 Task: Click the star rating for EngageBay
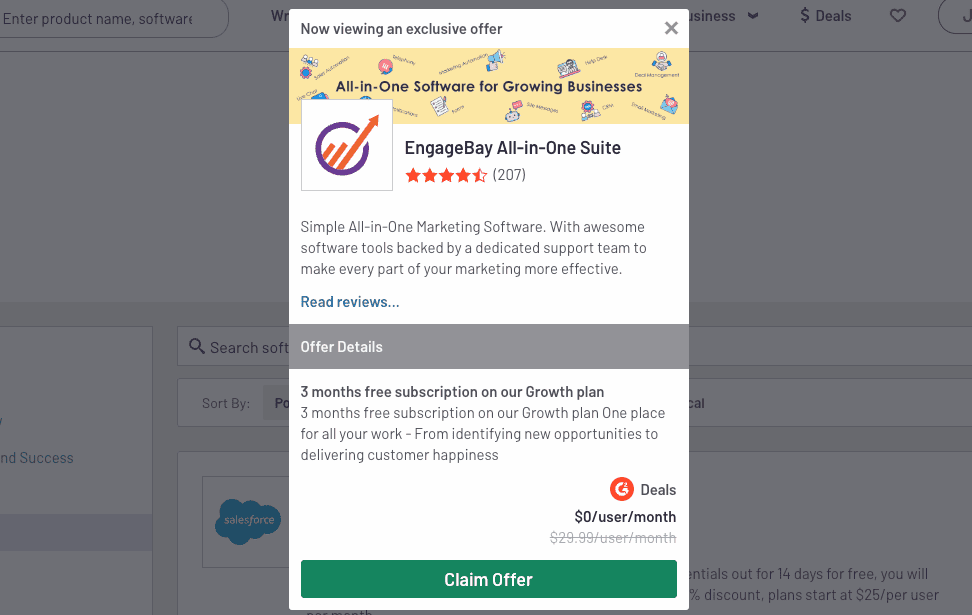point(446,175)
